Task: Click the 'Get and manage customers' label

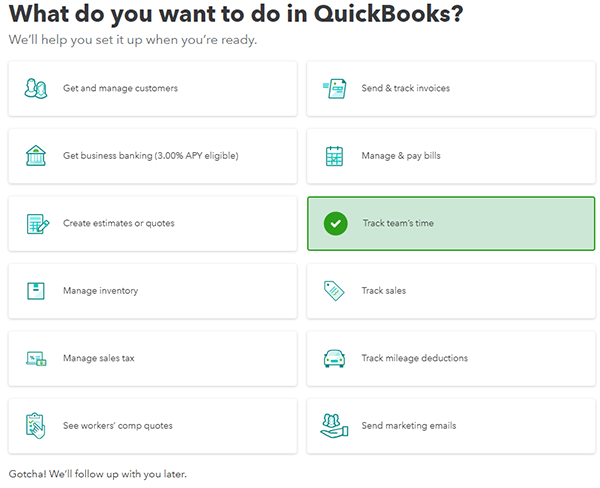Action: click(120, 88)
